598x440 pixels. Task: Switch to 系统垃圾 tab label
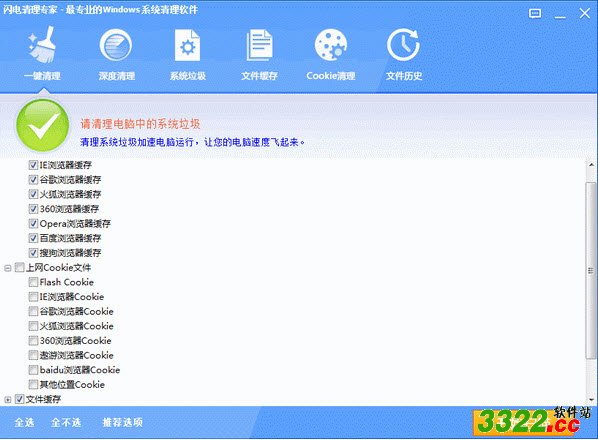[188, 76]
